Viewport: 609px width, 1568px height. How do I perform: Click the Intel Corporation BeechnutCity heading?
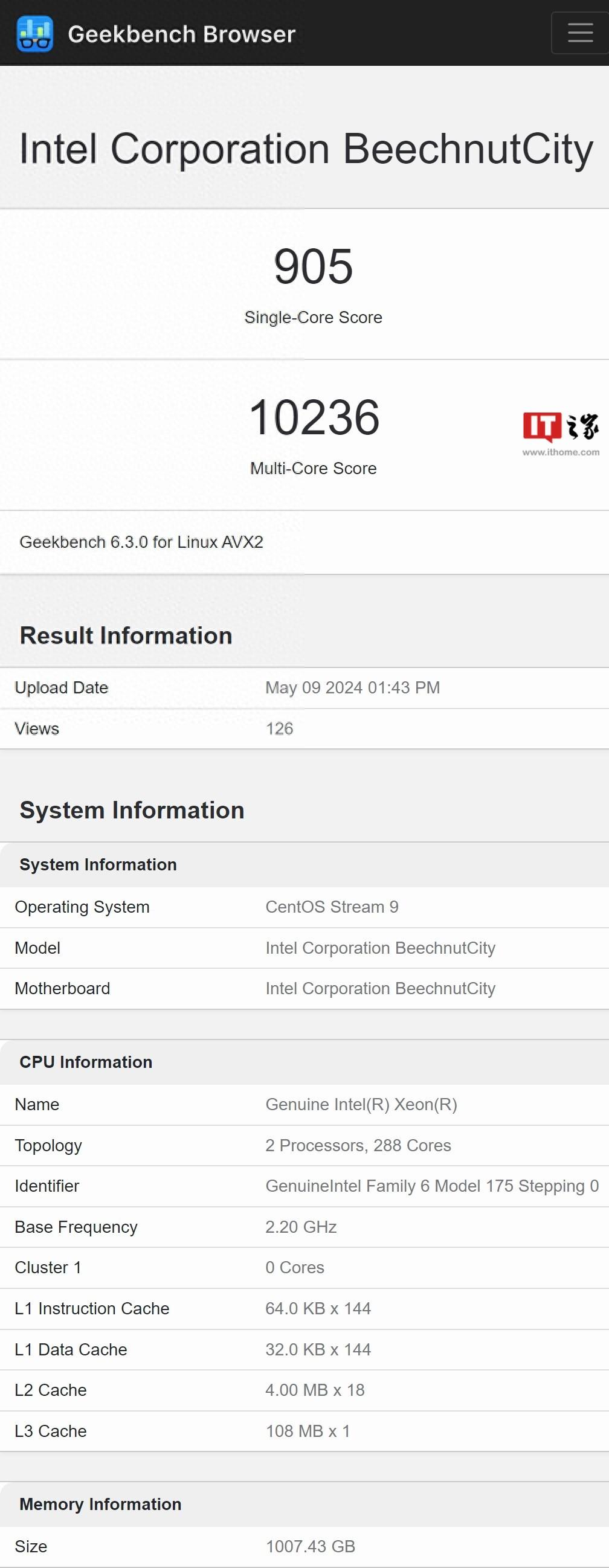(x=306, y=149)
